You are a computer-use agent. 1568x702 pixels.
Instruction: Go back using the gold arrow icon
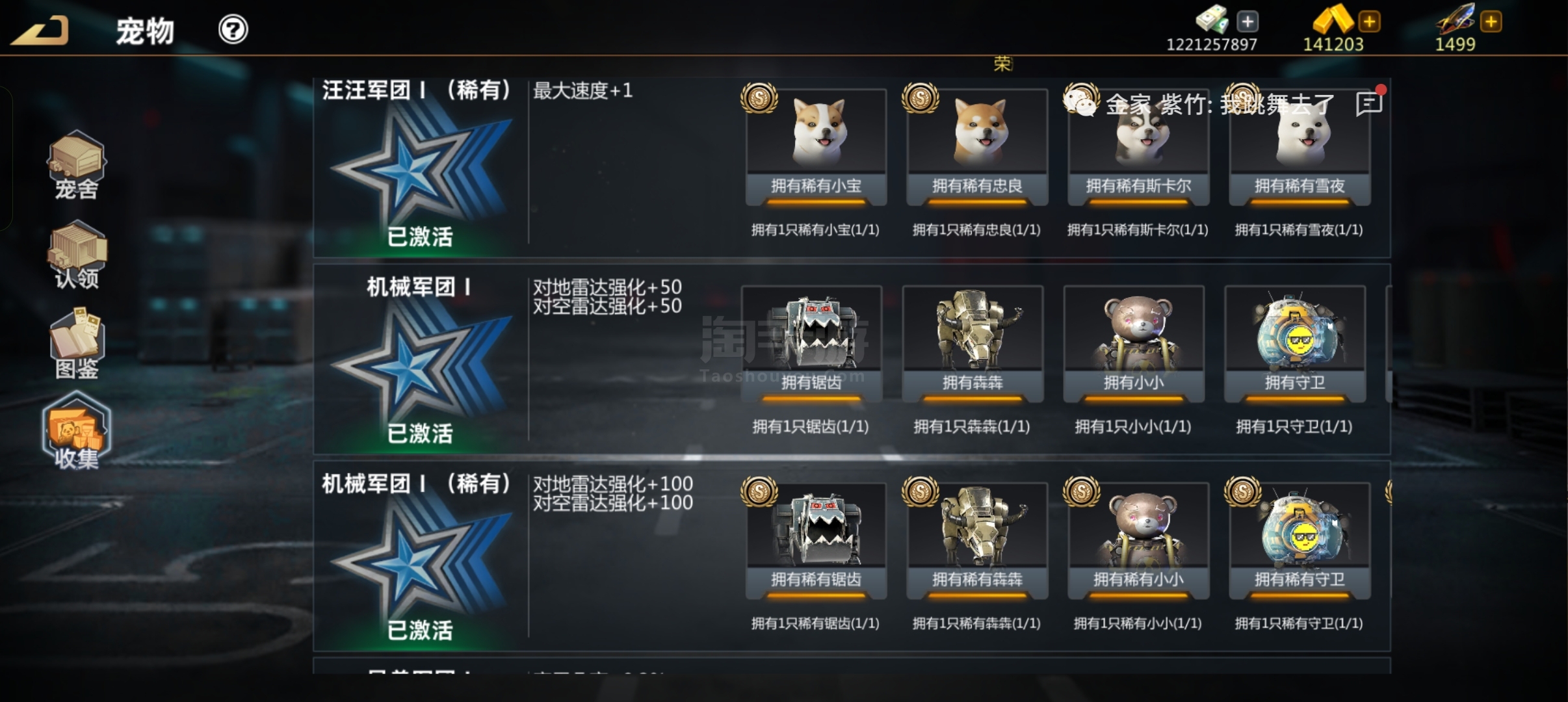[x=40, y=31]
